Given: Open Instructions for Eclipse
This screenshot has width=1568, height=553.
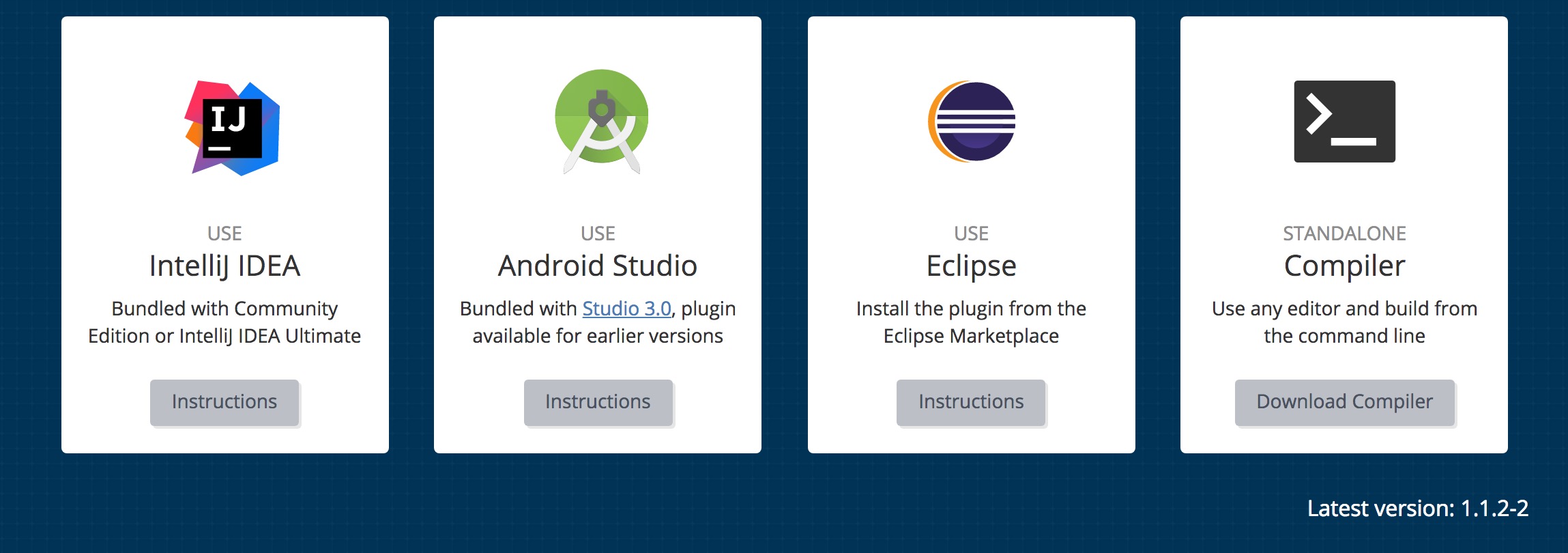Looking at the screenshot, I should click(x=971, y=402).
